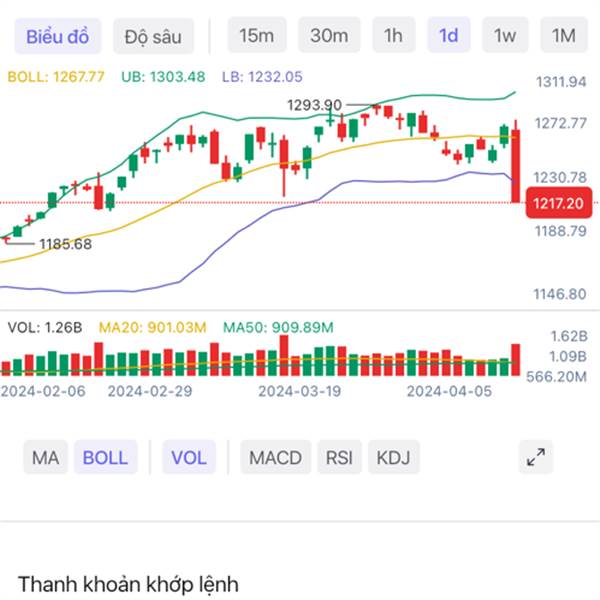This screenshot has height=600, width=600.
Task: Set chart interval to 1w
Action: (505, 37)
